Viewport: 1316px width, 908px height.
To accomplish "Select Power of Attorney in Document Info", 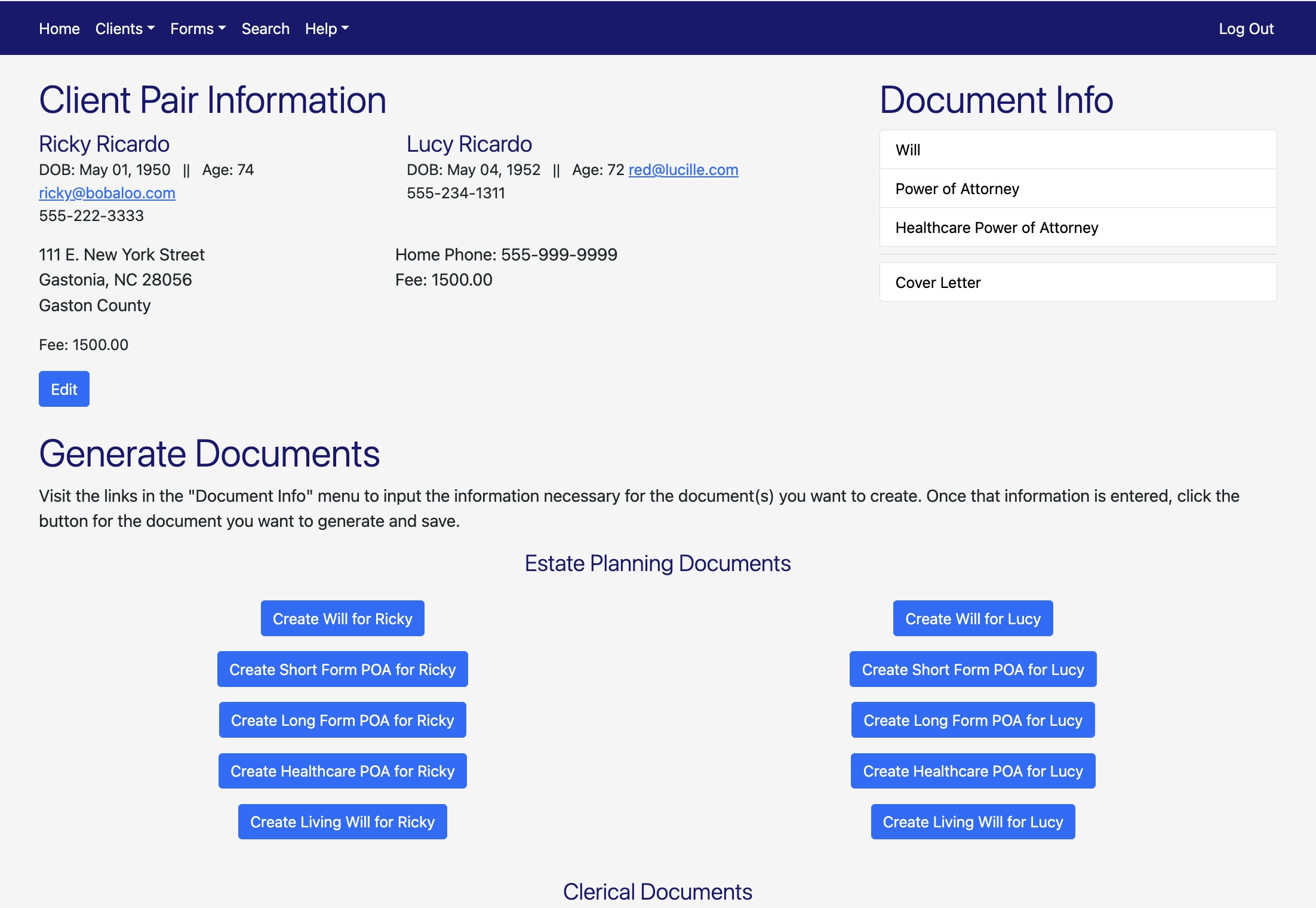I will pos(1078,189).
